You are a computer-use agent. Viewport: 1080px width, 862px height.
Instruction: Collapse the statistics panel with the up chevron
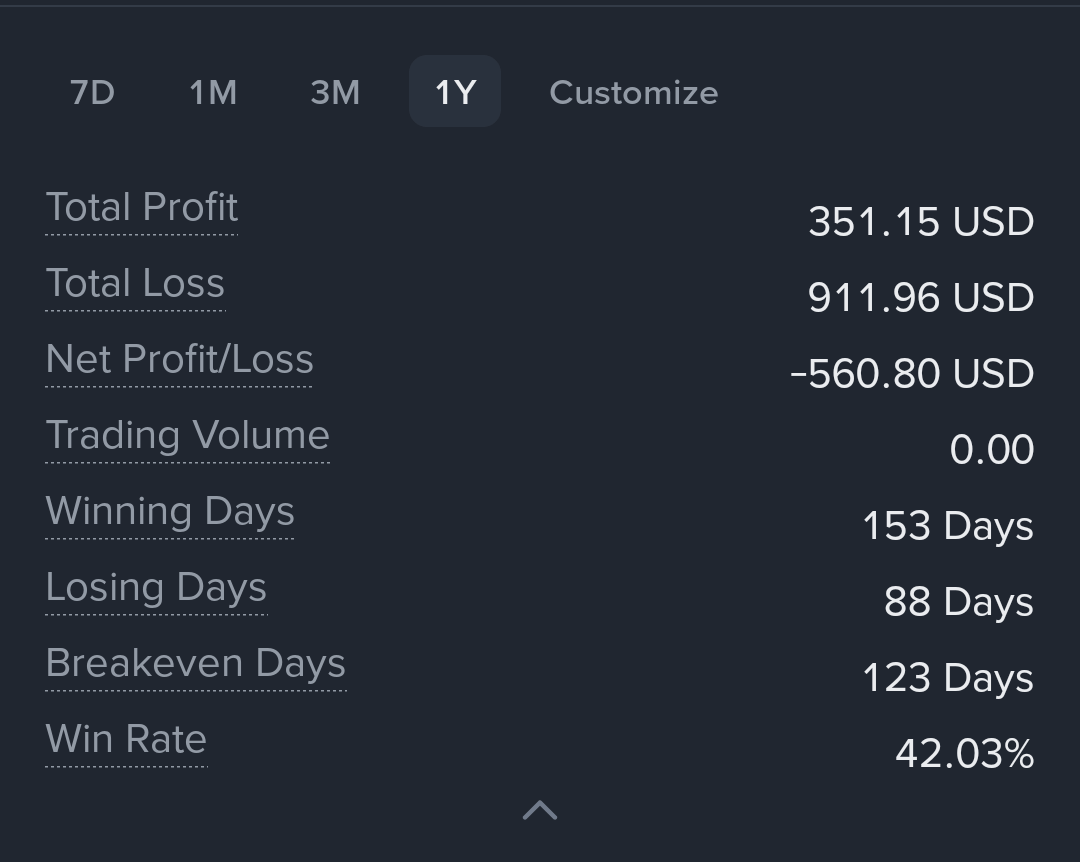(x=540, y=809)
